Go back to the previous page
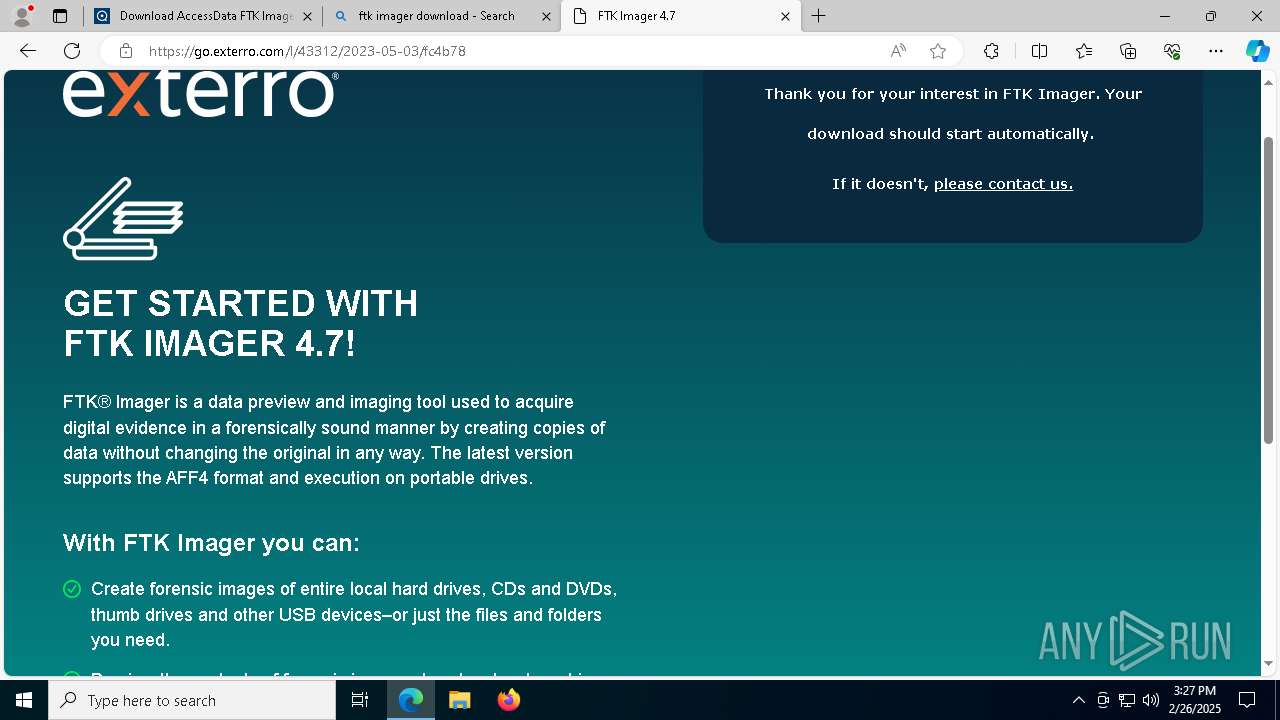The width and height of the screenshot is (1280, 720). pyautogui.click(x=28, y=51)
